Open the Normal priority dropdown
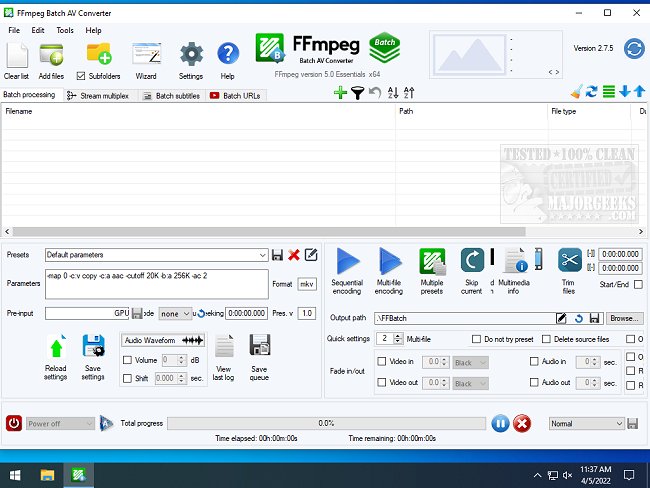 tap(618, 424)
